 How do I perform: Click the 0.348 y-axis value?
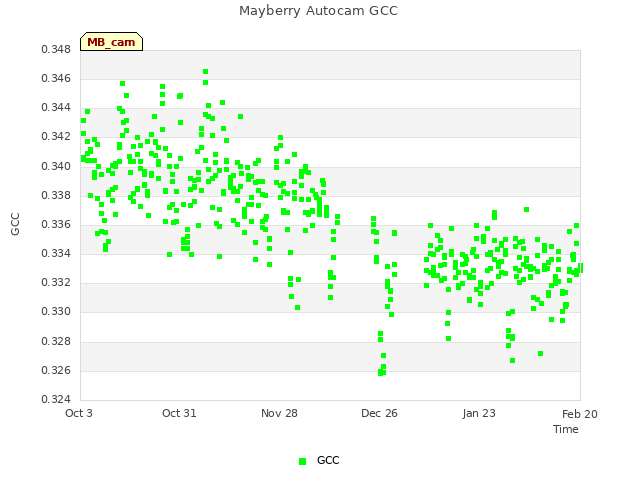pyautogui.click(x=56, y=49)
